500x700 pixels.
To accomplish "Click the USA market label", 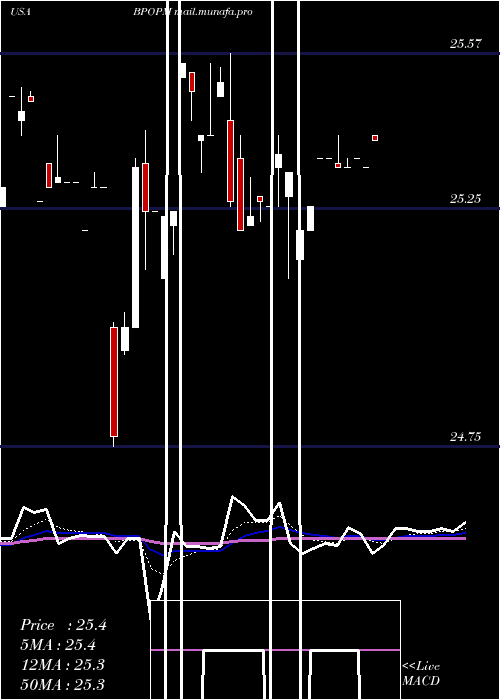I will tap(20, 12).
